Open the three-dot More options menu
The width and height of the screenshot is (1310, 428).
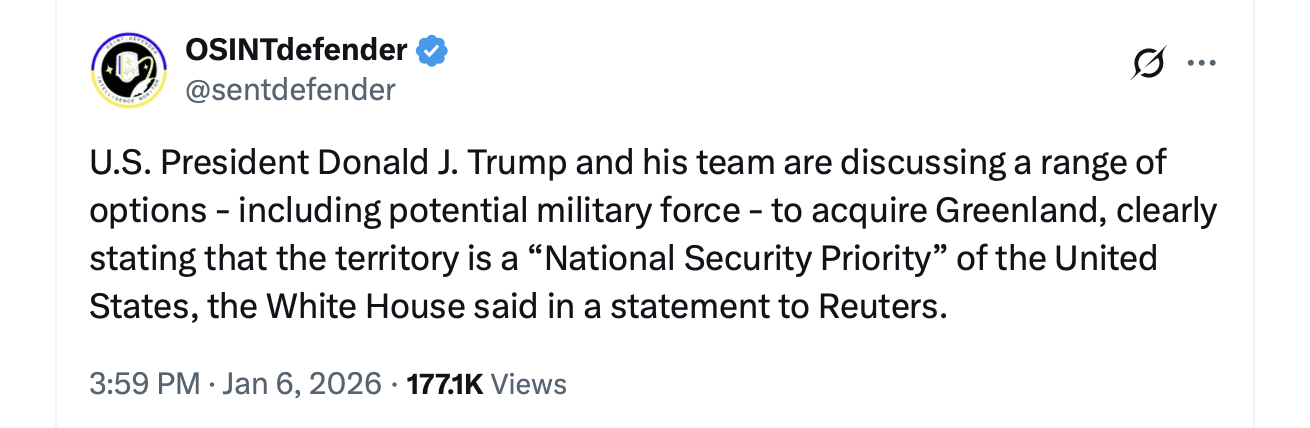click(x=1201, y=63)
